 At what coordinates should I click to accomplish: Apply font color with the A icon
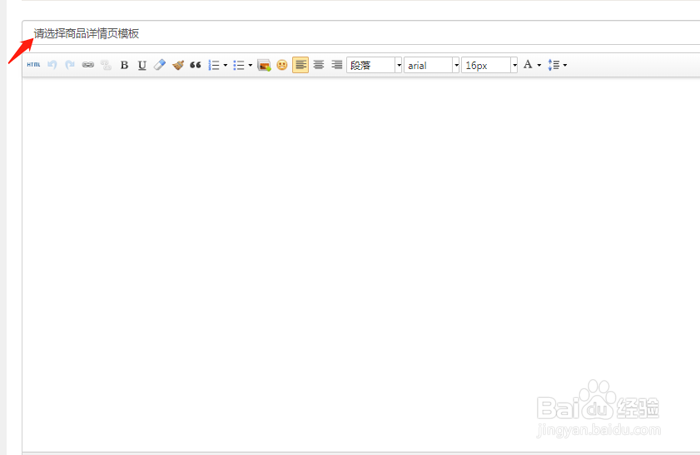click(528, 65)
